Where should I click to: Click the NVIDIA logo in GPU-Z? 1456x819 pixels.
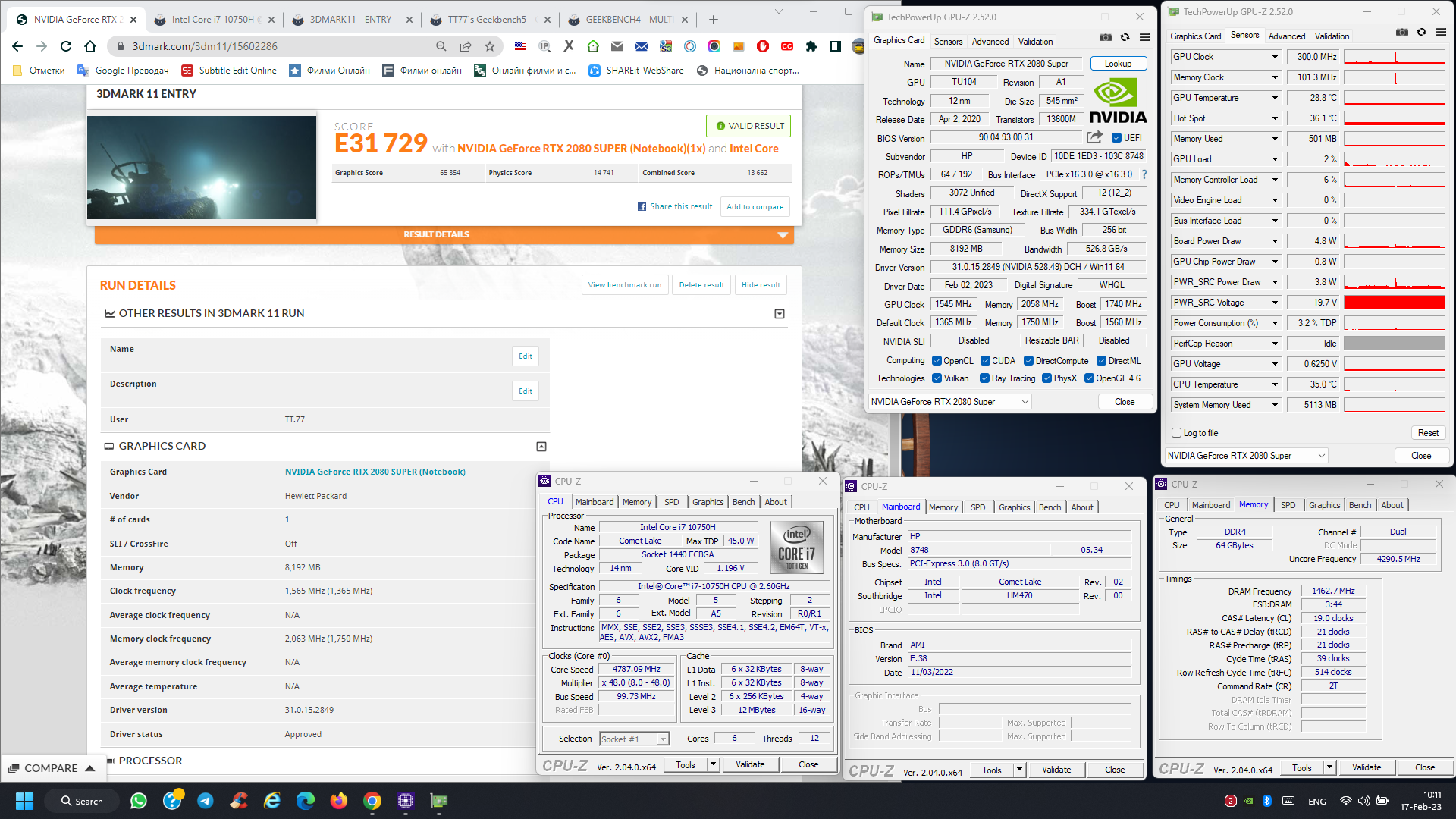pyautogui.click(x=1118, y=102)
